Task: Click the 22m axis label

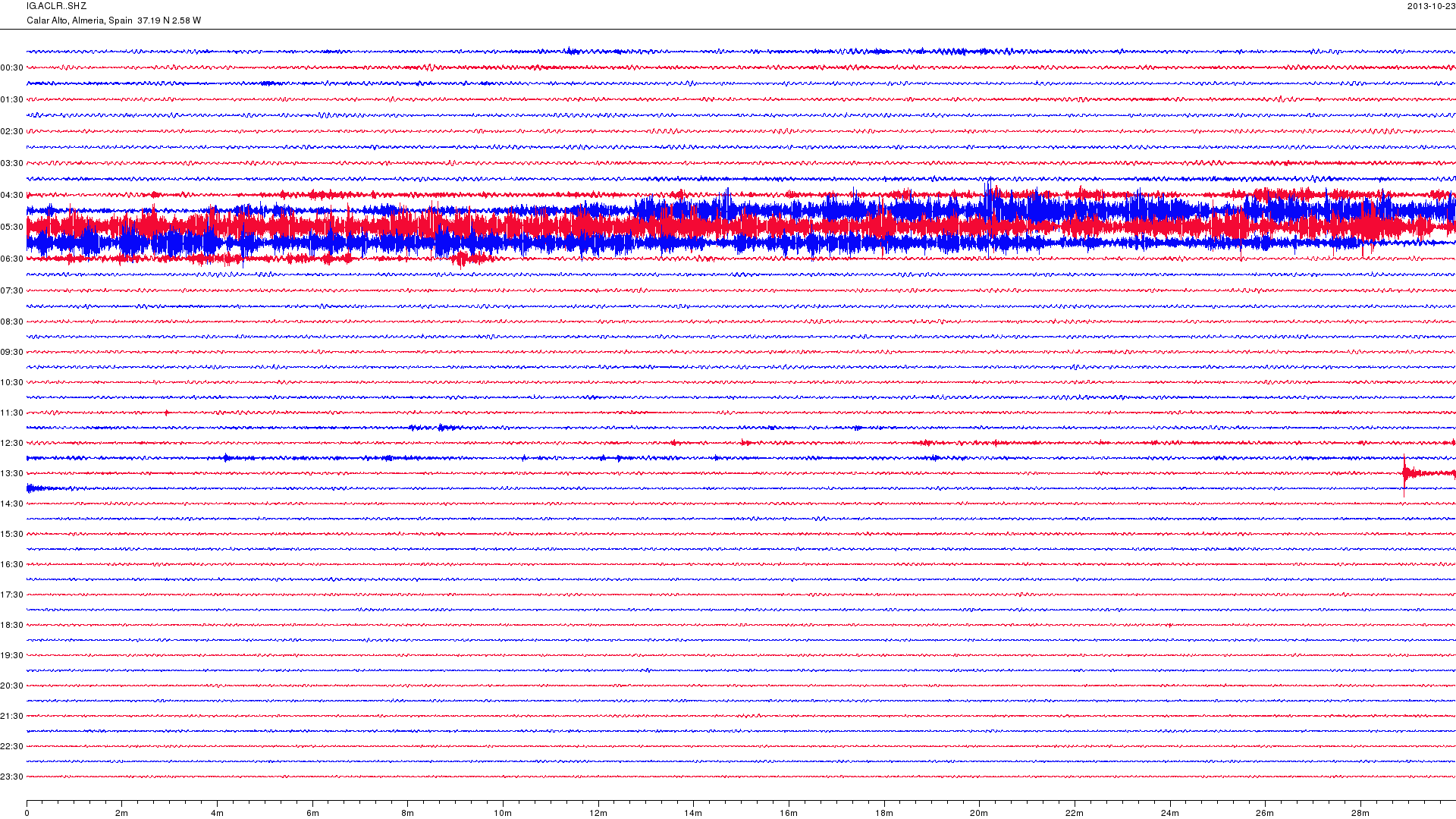Action: pyautogui.click(x=1075, y=814)
